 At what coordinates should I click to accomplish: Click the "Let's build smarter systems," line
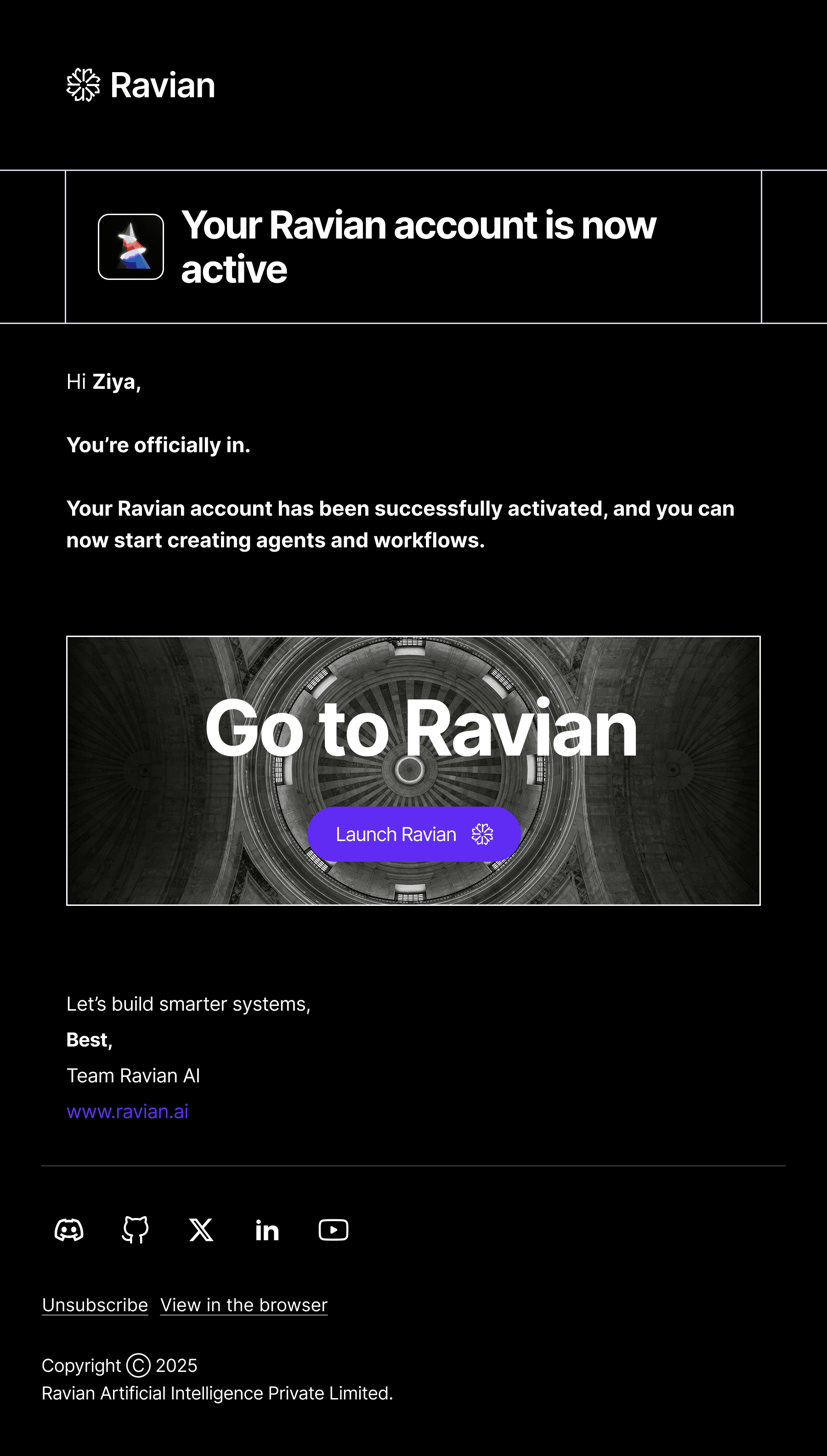point(188,1004)
